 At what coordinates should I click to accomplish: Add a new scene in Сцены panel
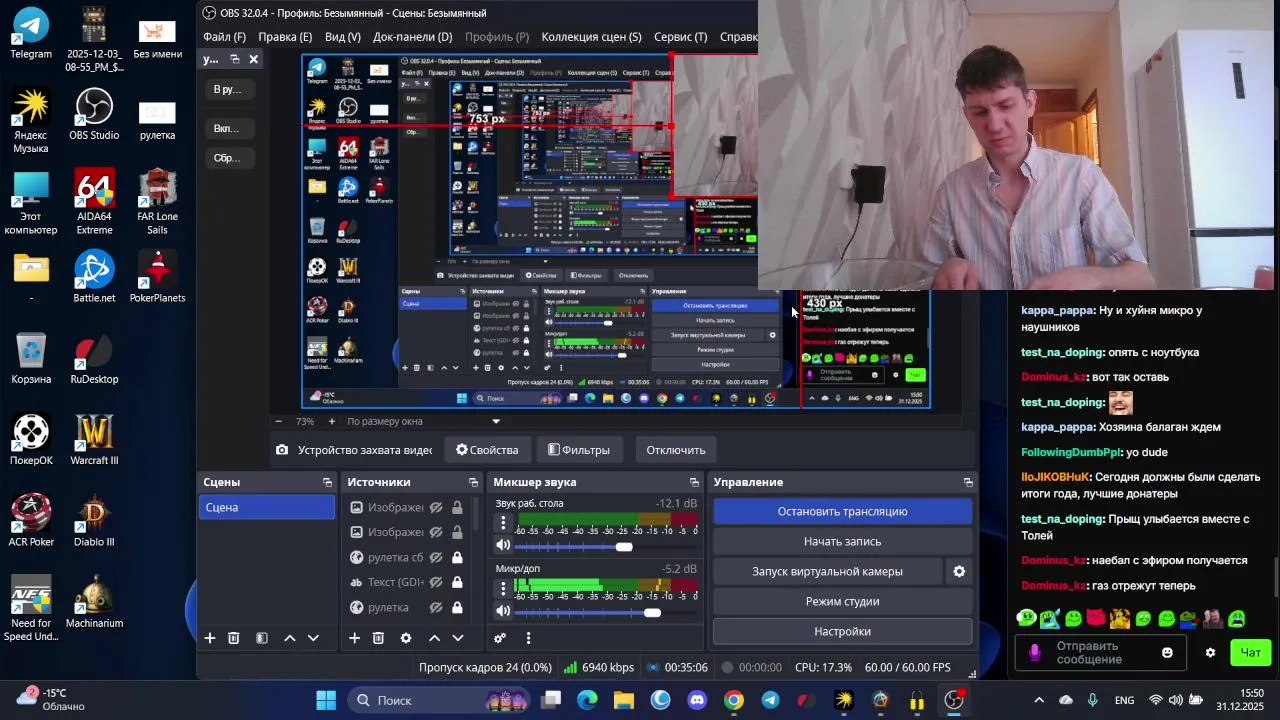[210, 638]
